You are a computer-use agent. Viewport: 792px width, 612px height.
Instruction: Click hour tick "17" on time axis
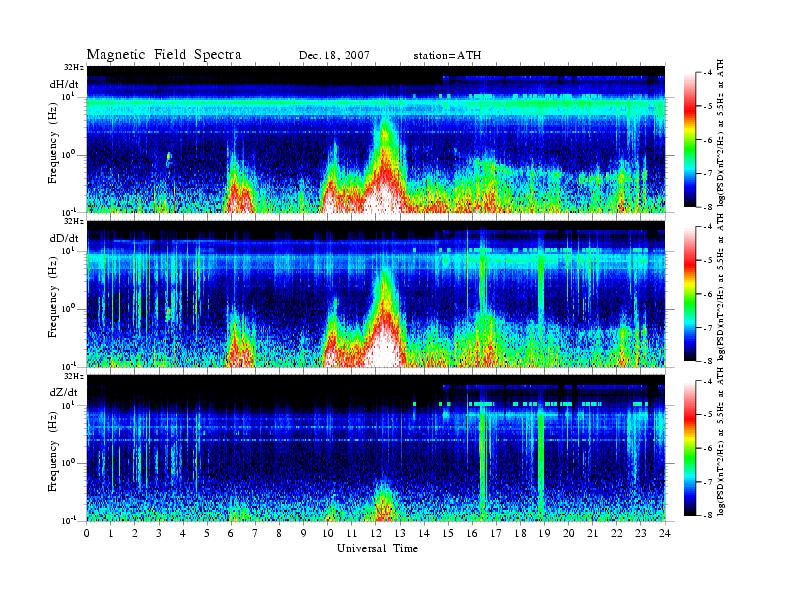496,533
